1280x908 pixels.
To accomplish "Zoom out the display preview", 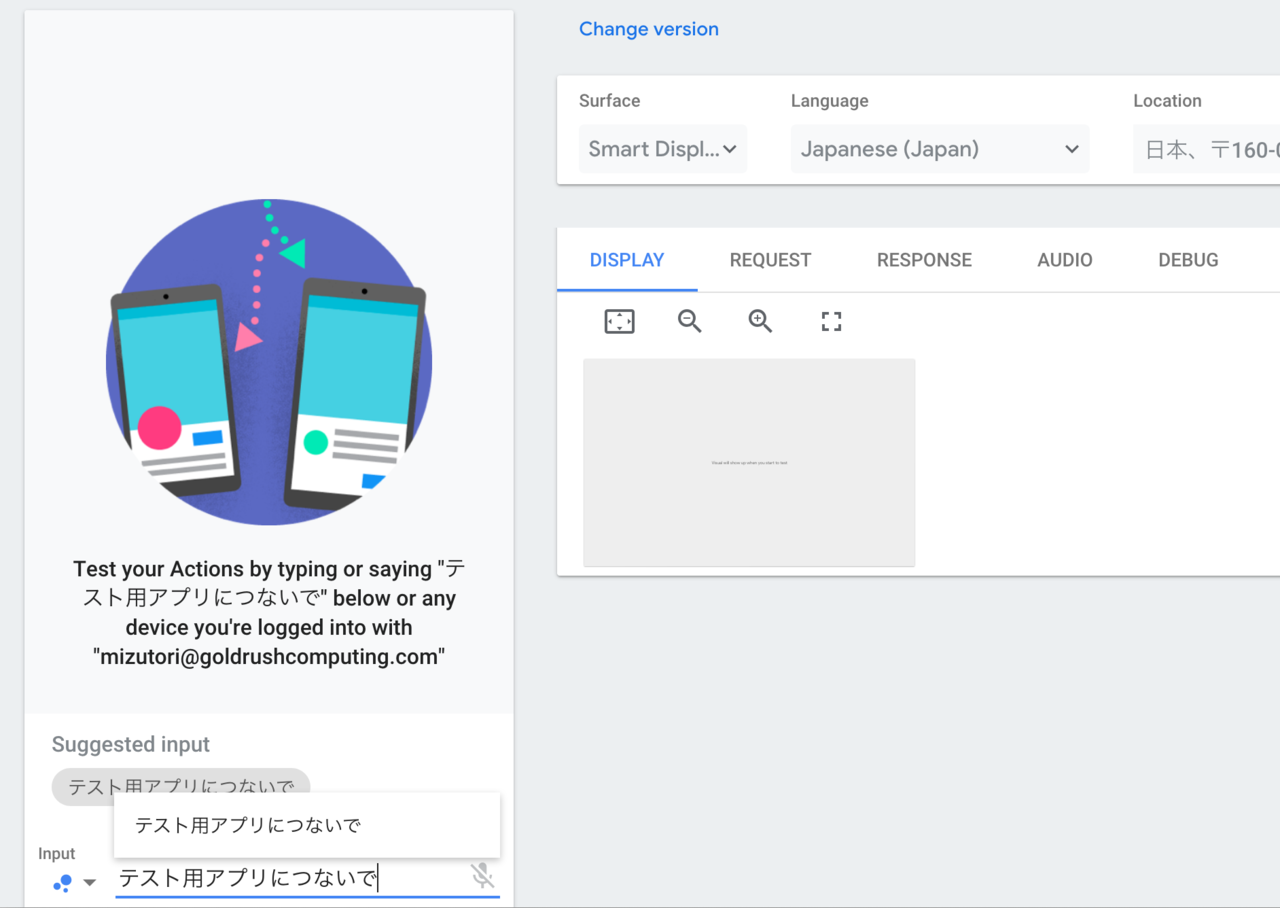I will pyautogui.click(x=689, y=321).
